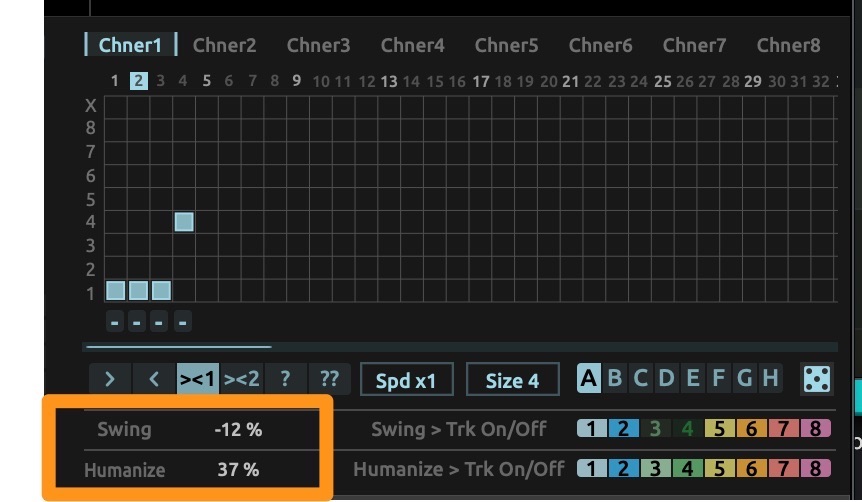Select the ><2 mirror mode button

pyautogui.click(x=242, y=380)
